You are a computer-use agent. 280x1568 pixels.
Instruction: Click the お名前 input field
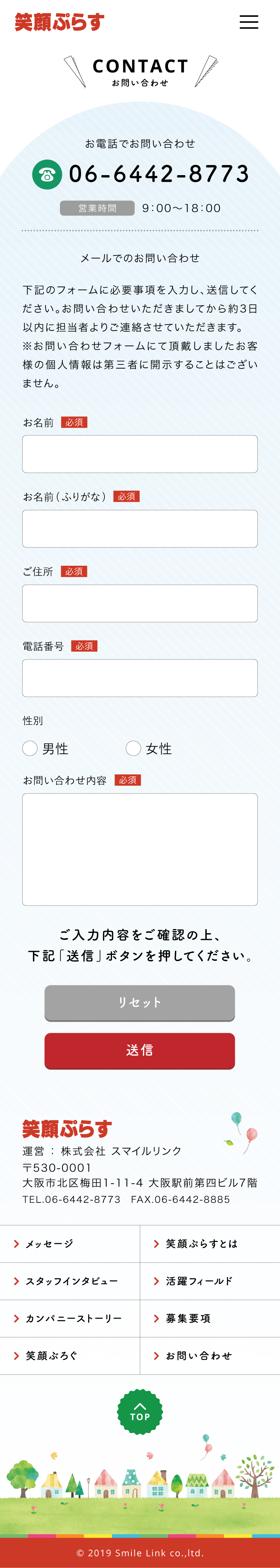(x=140, y=454)
